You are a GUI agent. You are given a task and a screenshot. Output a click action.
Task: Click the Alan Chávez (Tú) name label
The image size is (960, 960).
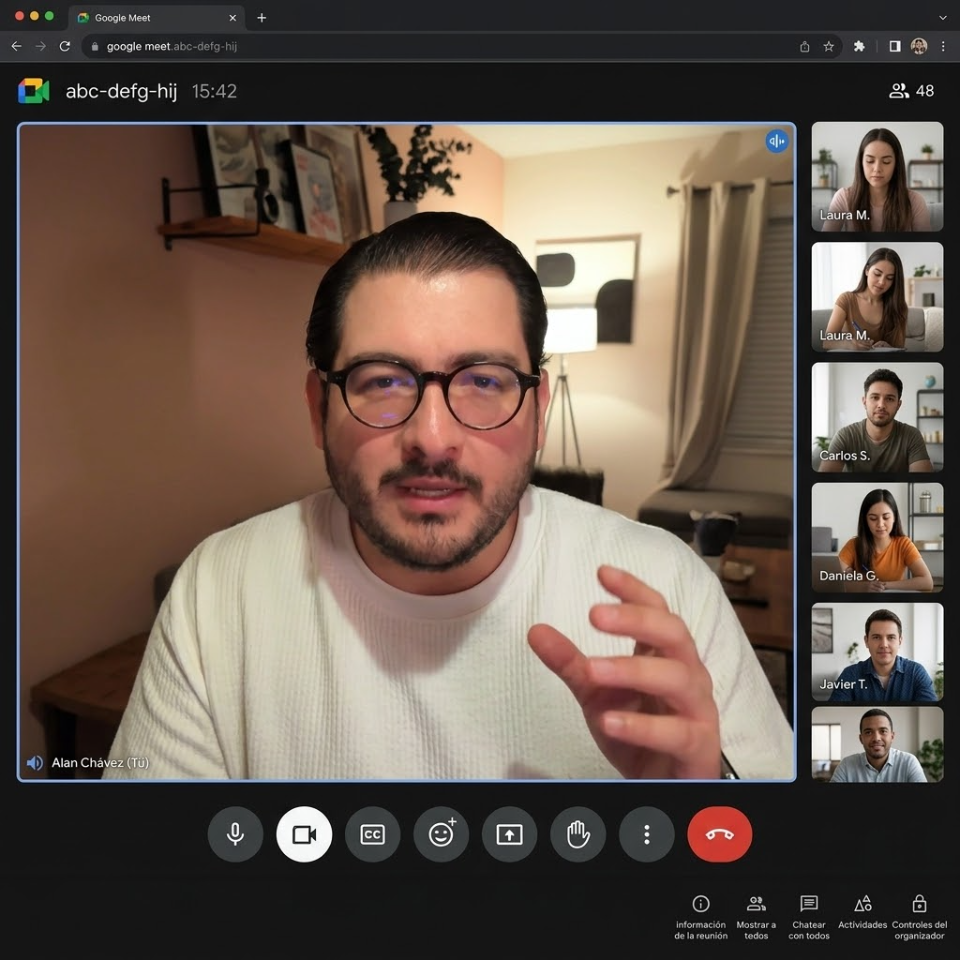tap(100, 762)
